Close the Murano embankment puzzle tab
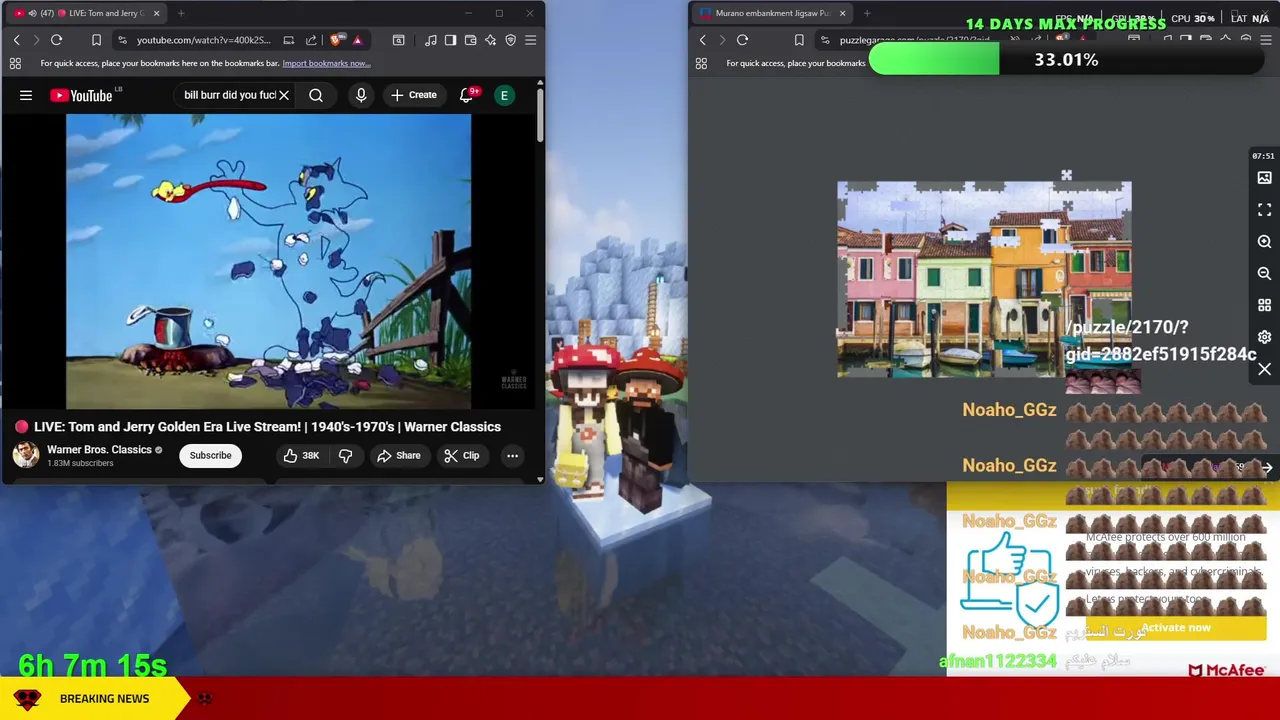Screen dimensions: 1280x720 [842, 13]
